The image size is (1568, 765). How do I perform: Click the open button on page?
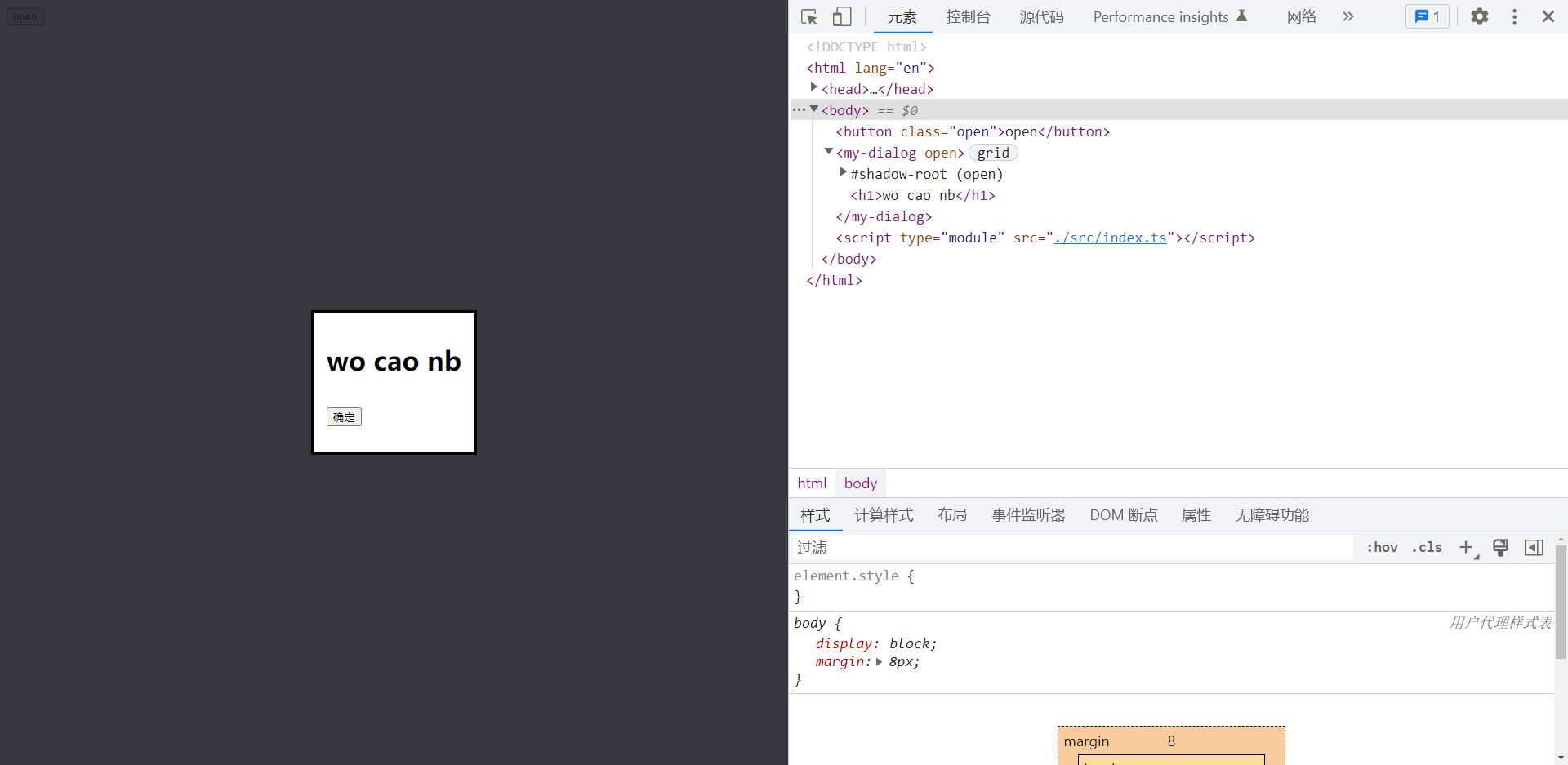coord(25,16)
